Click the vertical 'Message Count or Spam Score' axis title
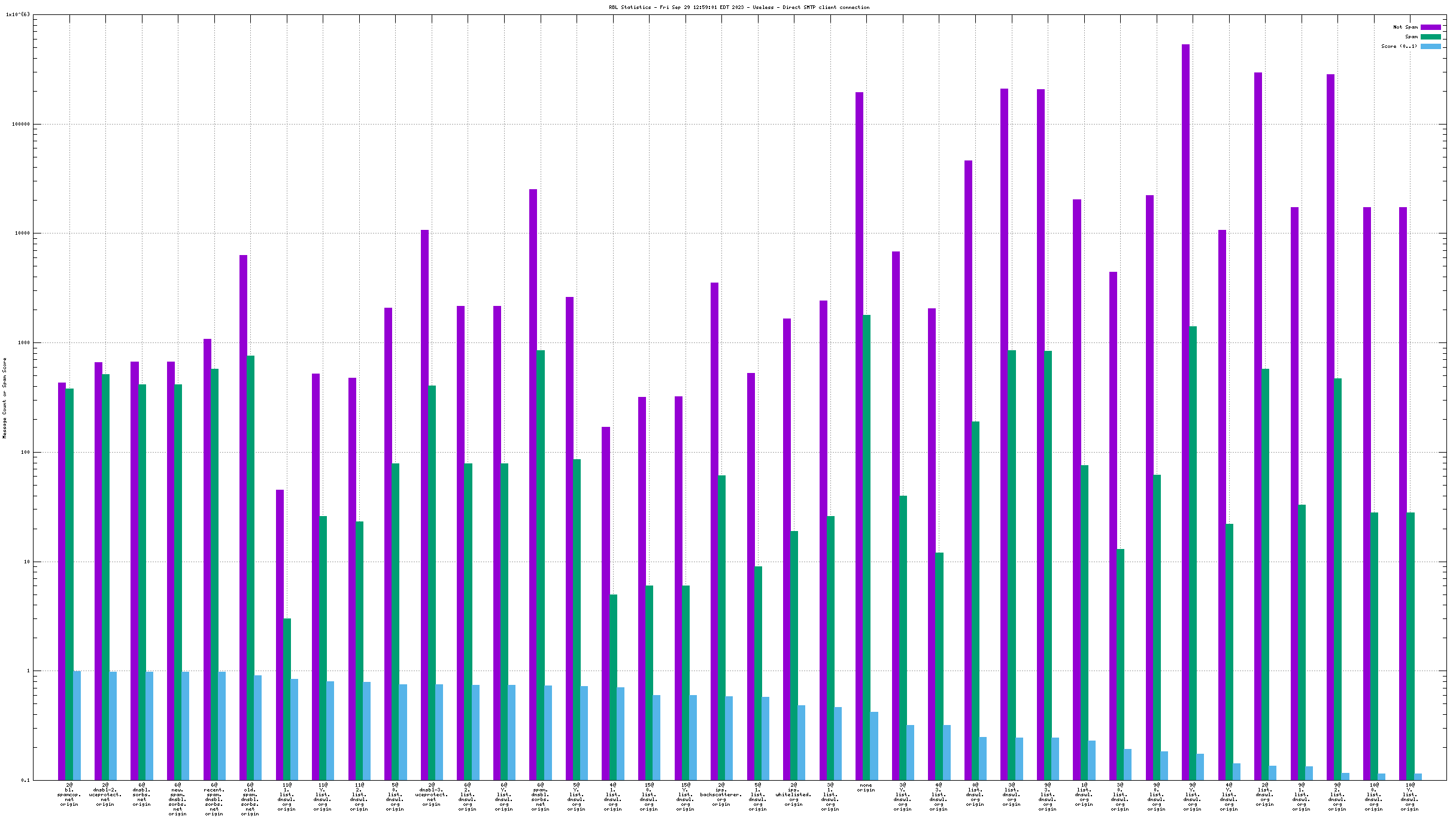1456x819 pixels. pyautogui.click(x=5, y=398)
